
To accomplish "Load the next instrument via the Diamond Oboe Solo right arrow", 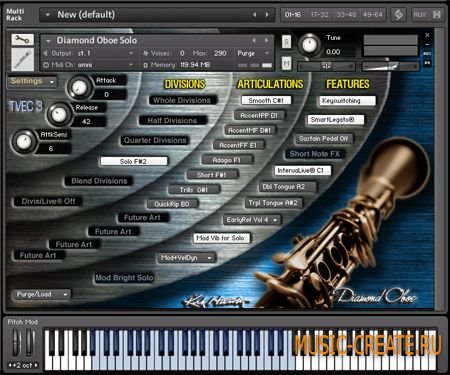I will (266, 41).
